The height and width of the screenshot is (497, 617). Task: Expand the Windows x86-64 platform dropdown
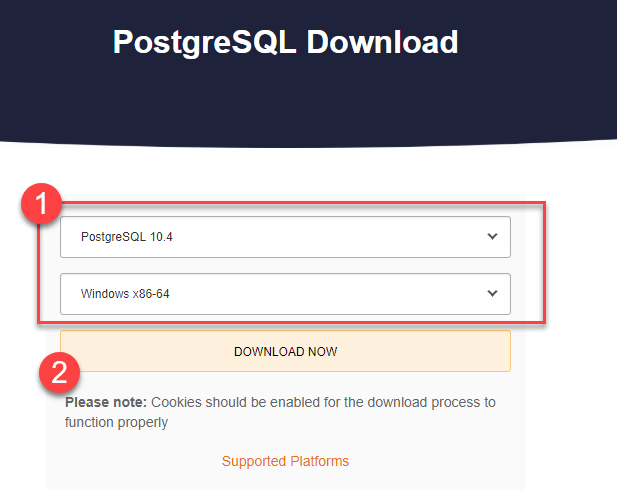[x=285, y=294]
